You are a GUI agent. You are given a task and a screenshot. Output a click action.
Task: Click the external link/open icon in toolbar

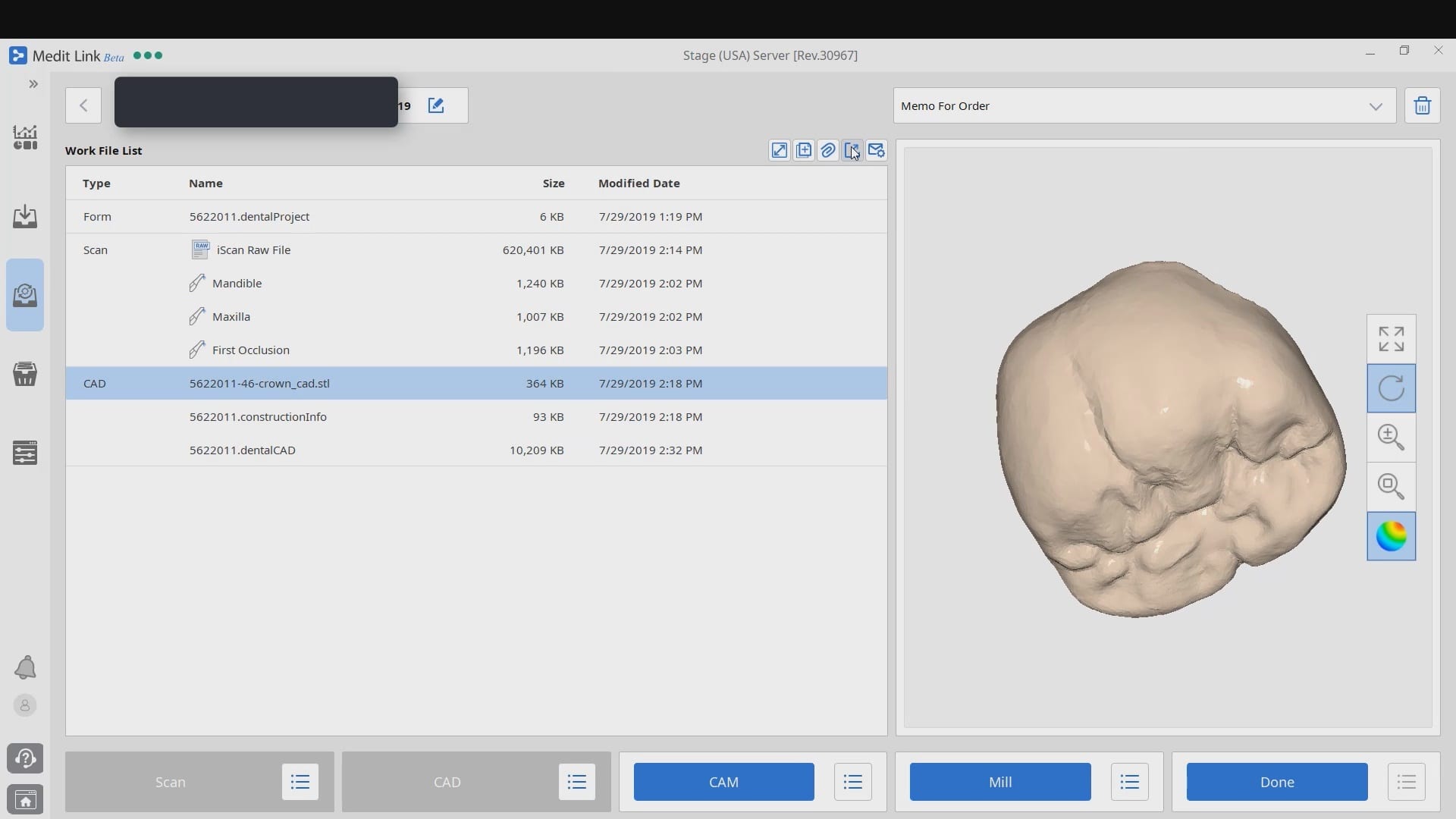coord(779,150)
